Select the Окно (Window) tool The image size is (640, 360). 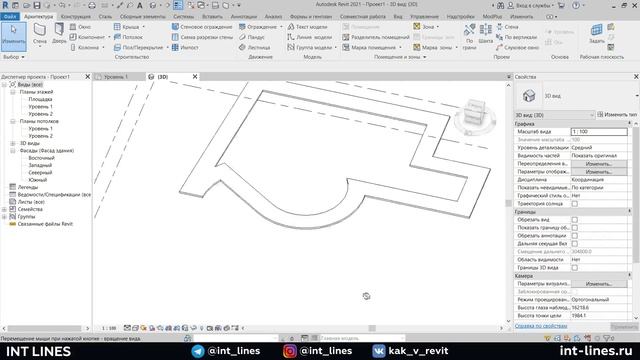pyautogui.click(x=80, y=27)
